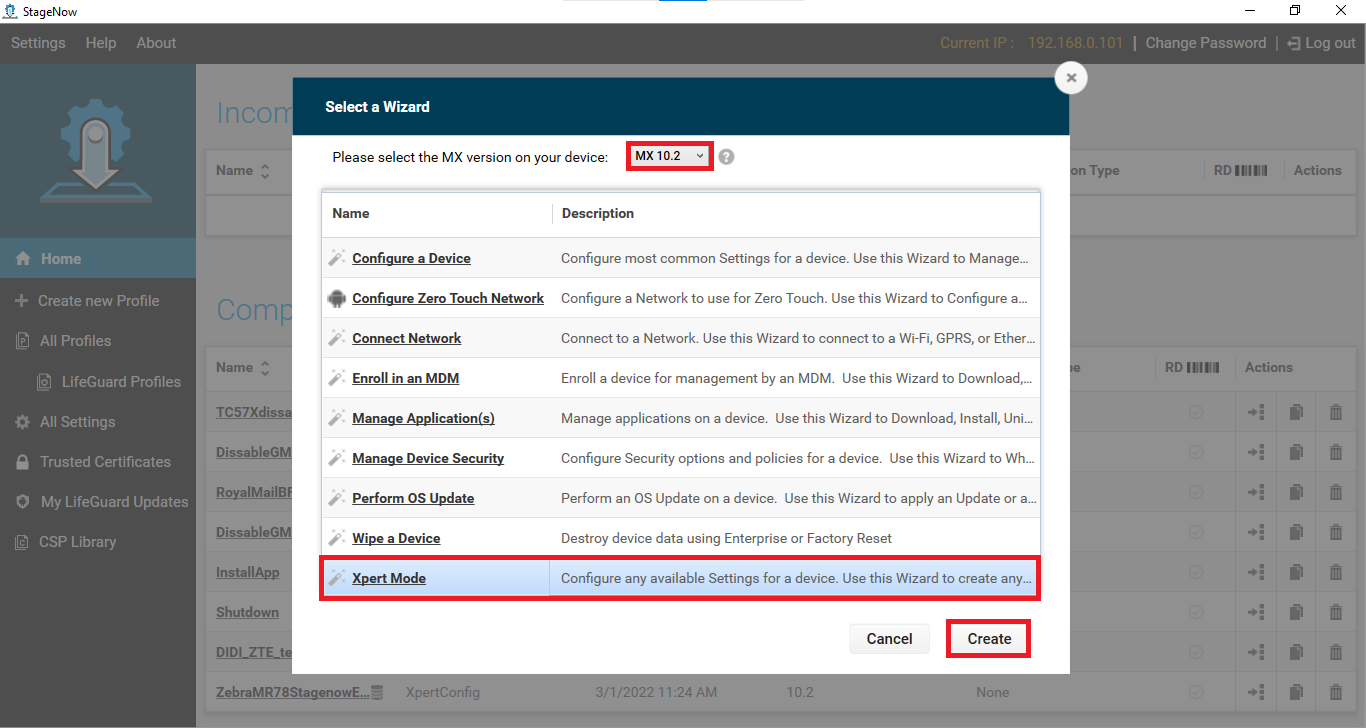
Task: Click the publish icon in TC57Xdissa row
Action: (1256, 412)
